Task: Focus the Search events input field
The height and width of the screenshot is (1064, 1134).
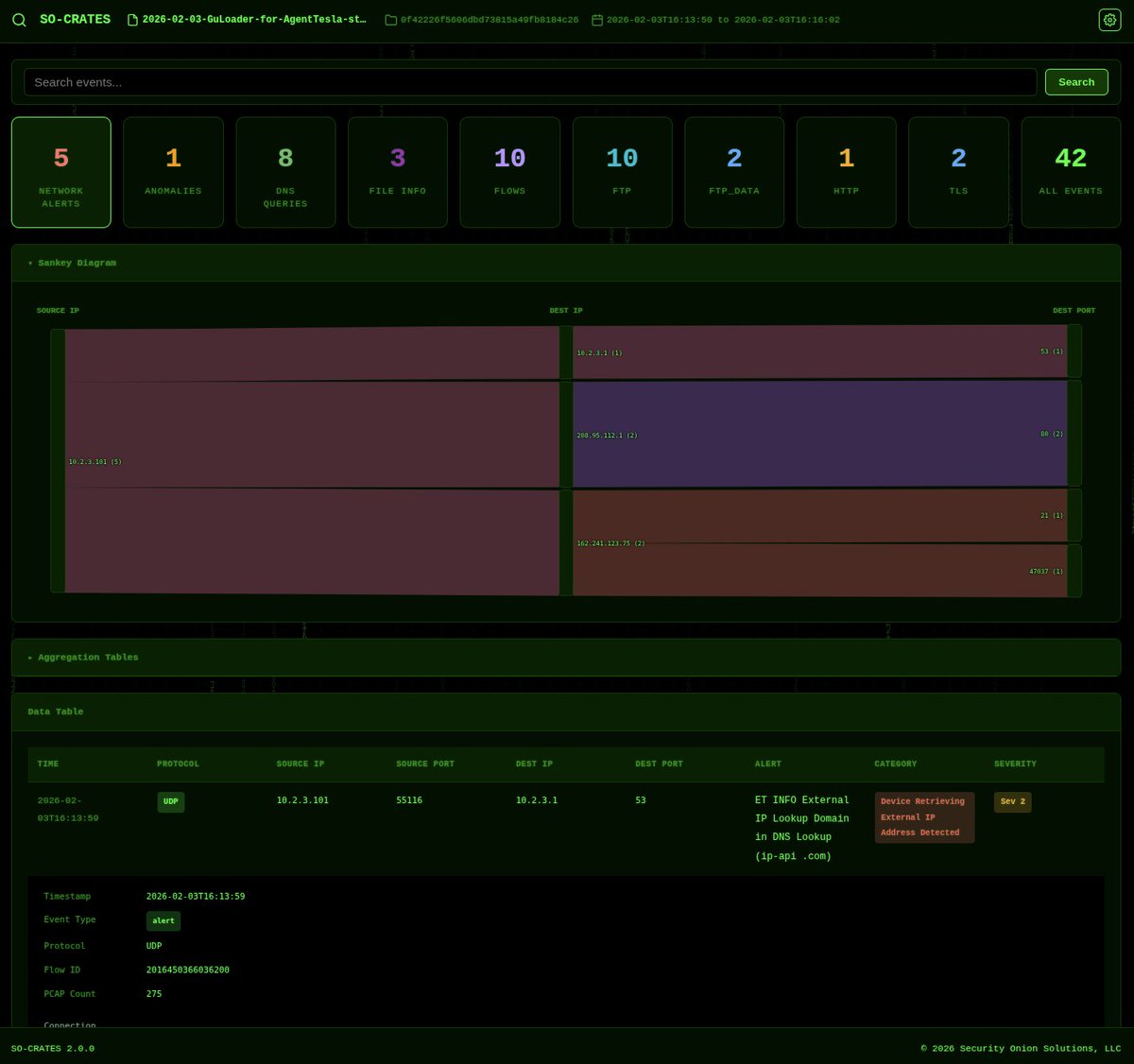Action: click(x=530, y=82)
